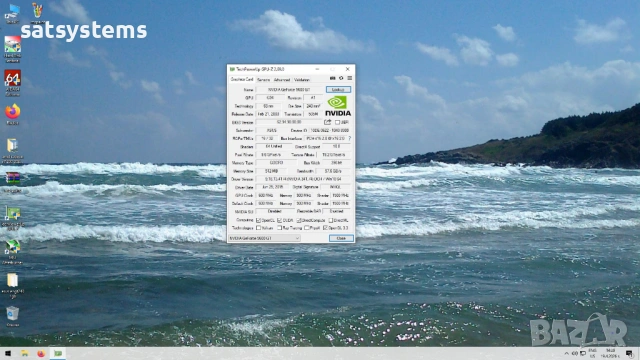The height and width of the screenshot is (360, 640).
Task: Click the BIOS export share icon
Action: click(327, 122)
